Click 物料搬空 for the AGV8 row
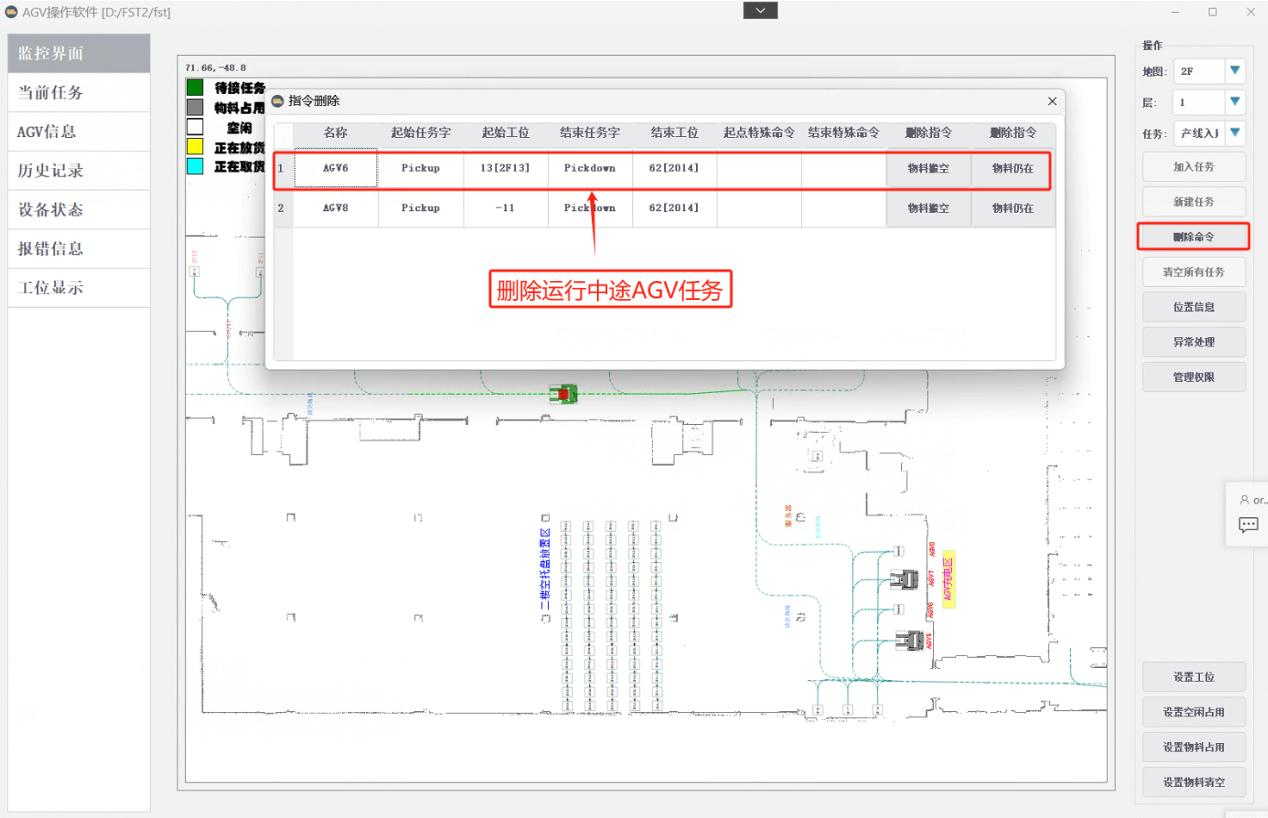1268x818 pixels. click(x=928, y=208)
